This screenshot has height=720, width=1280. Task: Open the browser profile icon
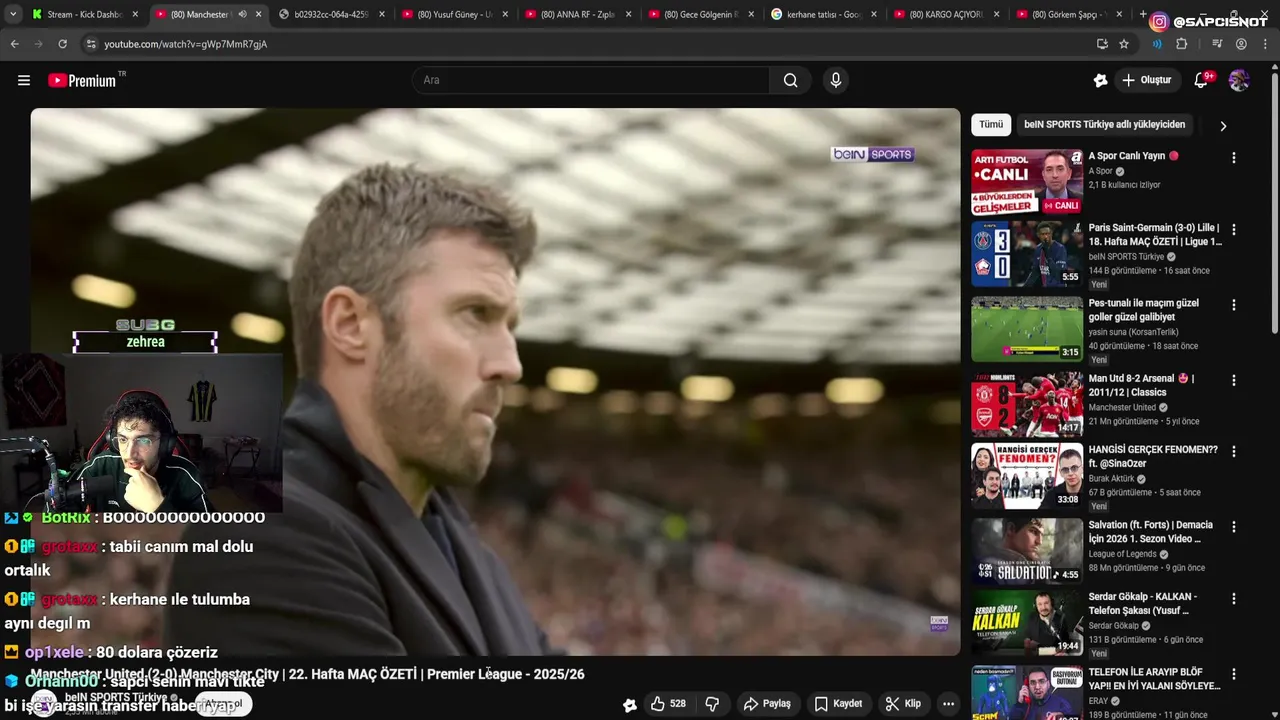(1241, 44)
